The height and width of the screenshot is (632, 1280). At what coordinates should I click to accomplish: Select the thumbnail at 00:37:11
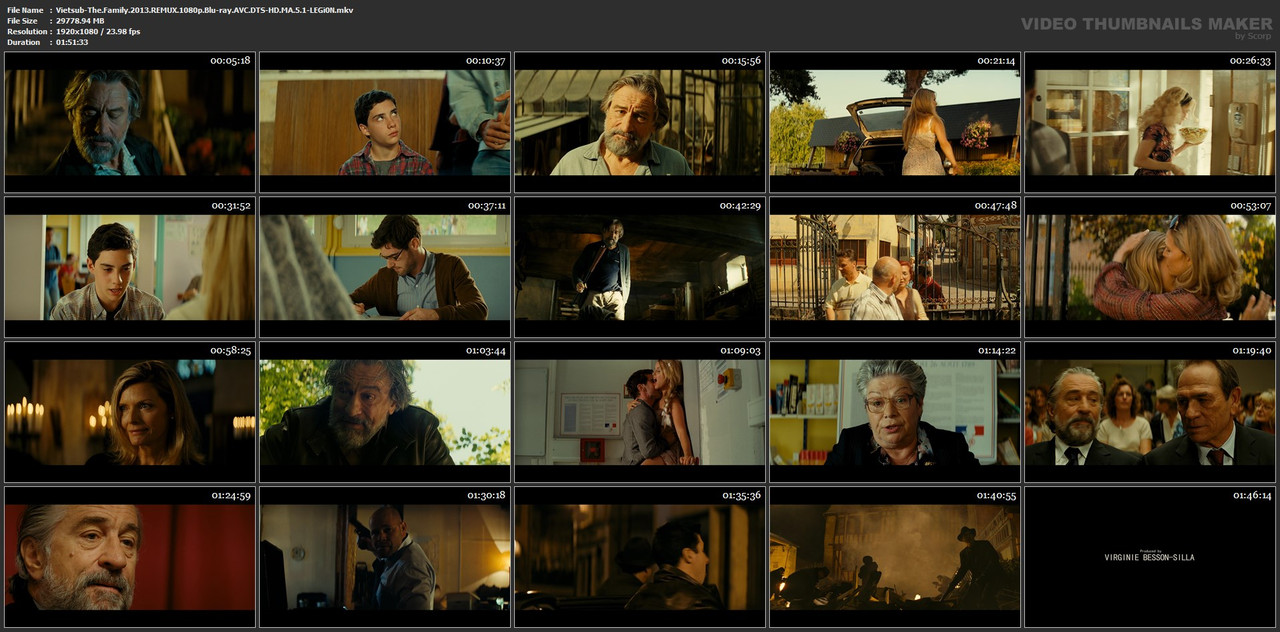(385, 267)
